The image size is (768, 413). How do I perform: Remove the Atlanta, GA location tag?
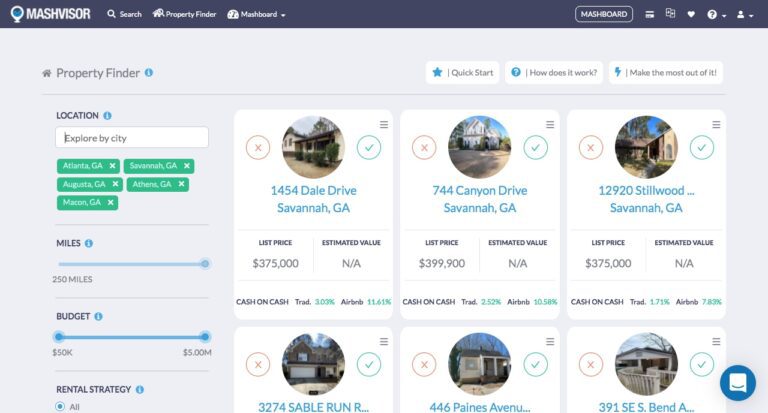tap(113, 166)
